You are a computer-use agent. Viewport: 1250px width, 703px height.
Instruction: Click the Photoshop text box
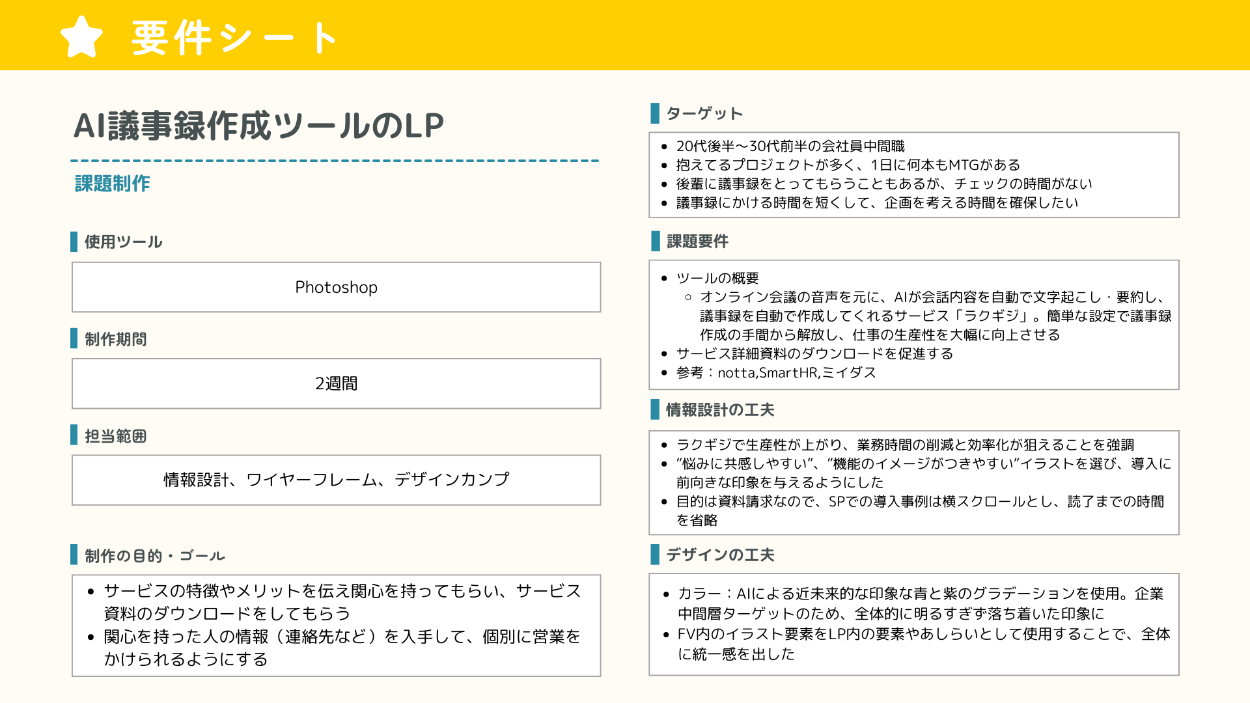[x=336, y=287]
